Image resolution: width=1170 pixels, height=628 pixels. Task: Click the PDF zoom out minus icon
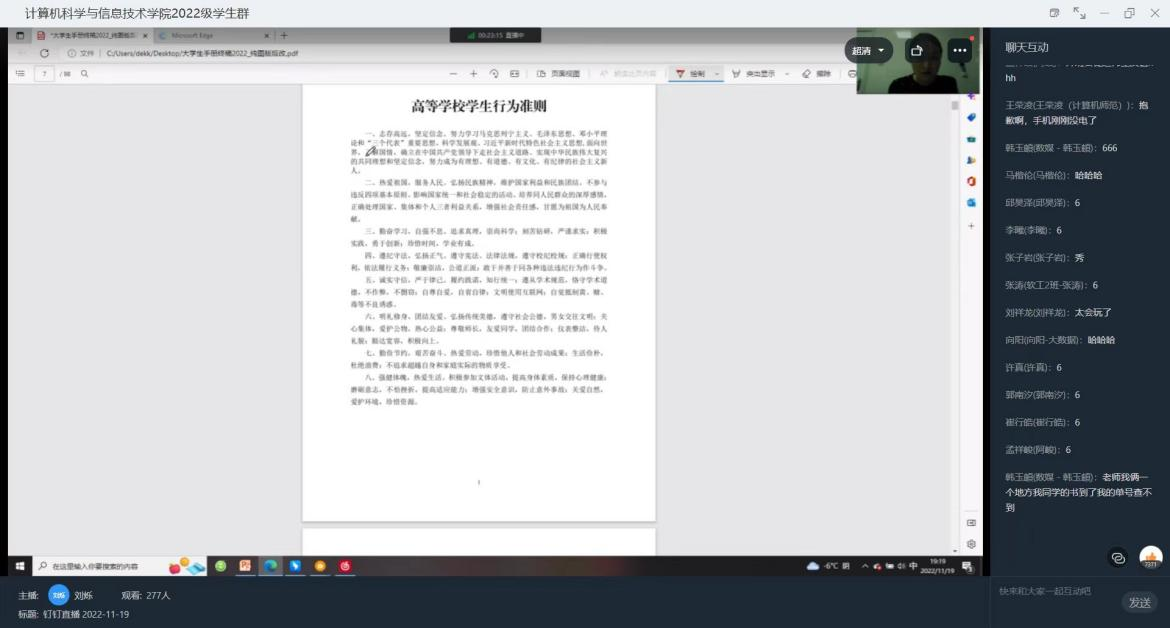pos(453,74)
